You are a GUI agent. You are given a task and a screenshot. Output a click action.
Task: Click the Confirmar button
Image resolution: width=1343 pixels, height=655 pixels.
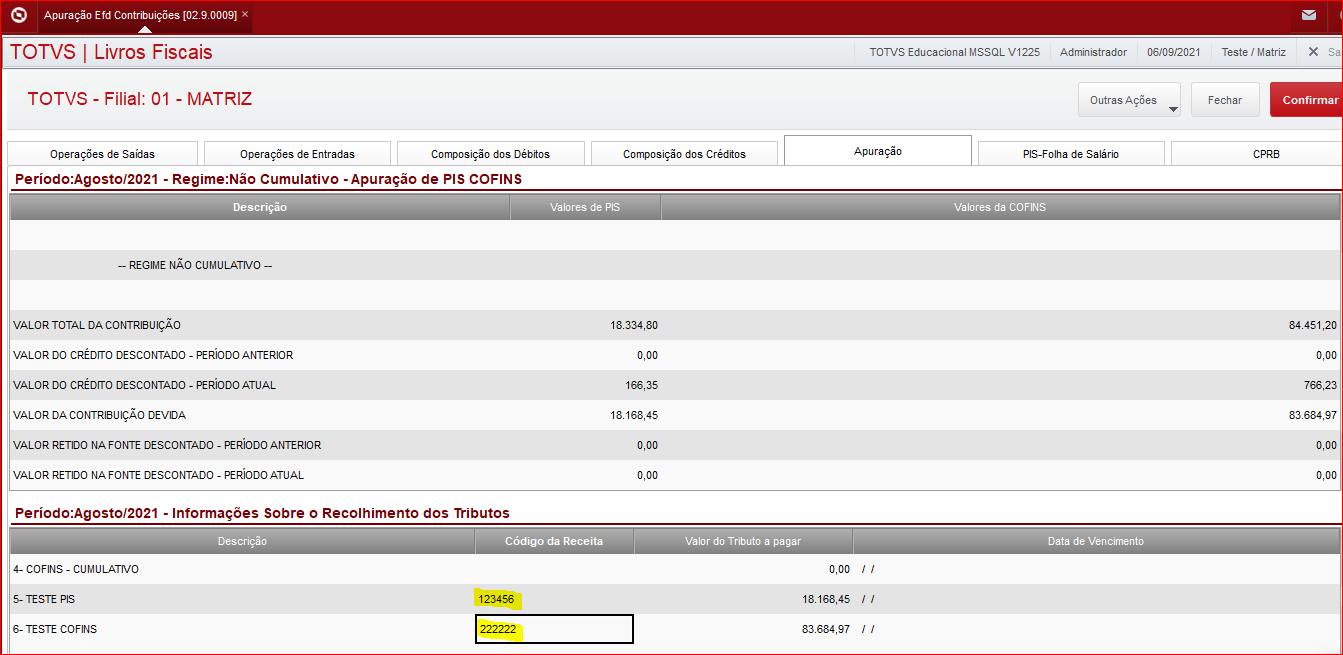(1306, 100)
